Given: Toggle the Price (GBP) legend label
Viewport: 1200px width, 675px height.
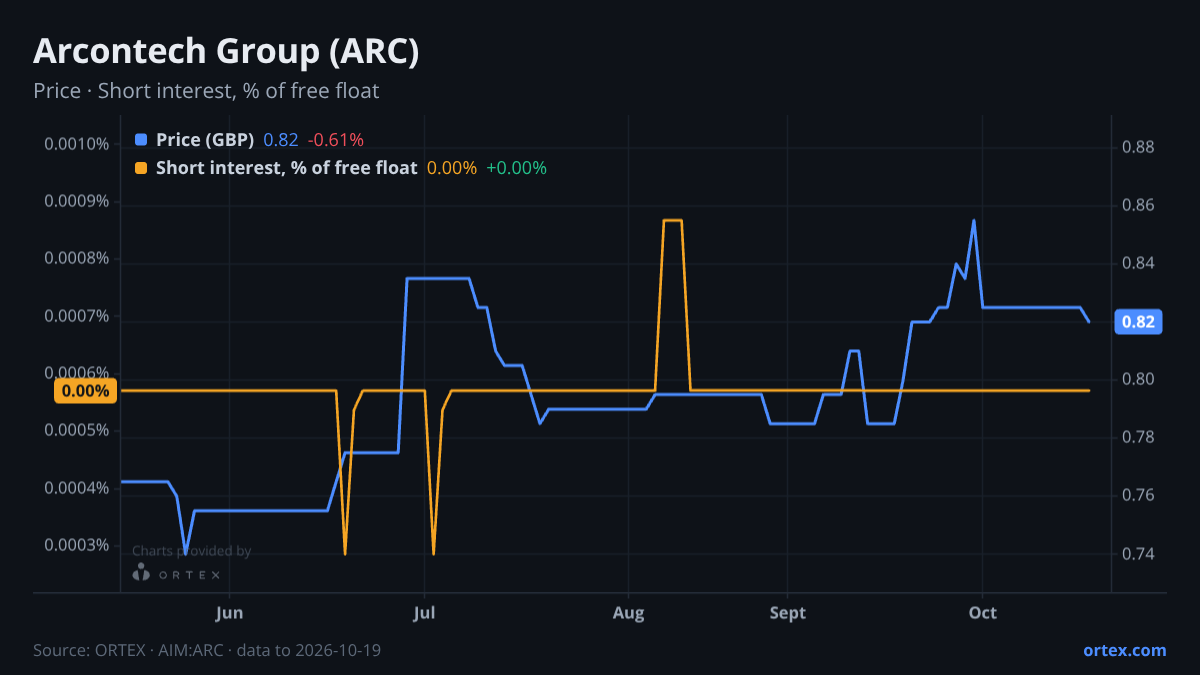Looking at the screenshot, I should pos(205,140).
